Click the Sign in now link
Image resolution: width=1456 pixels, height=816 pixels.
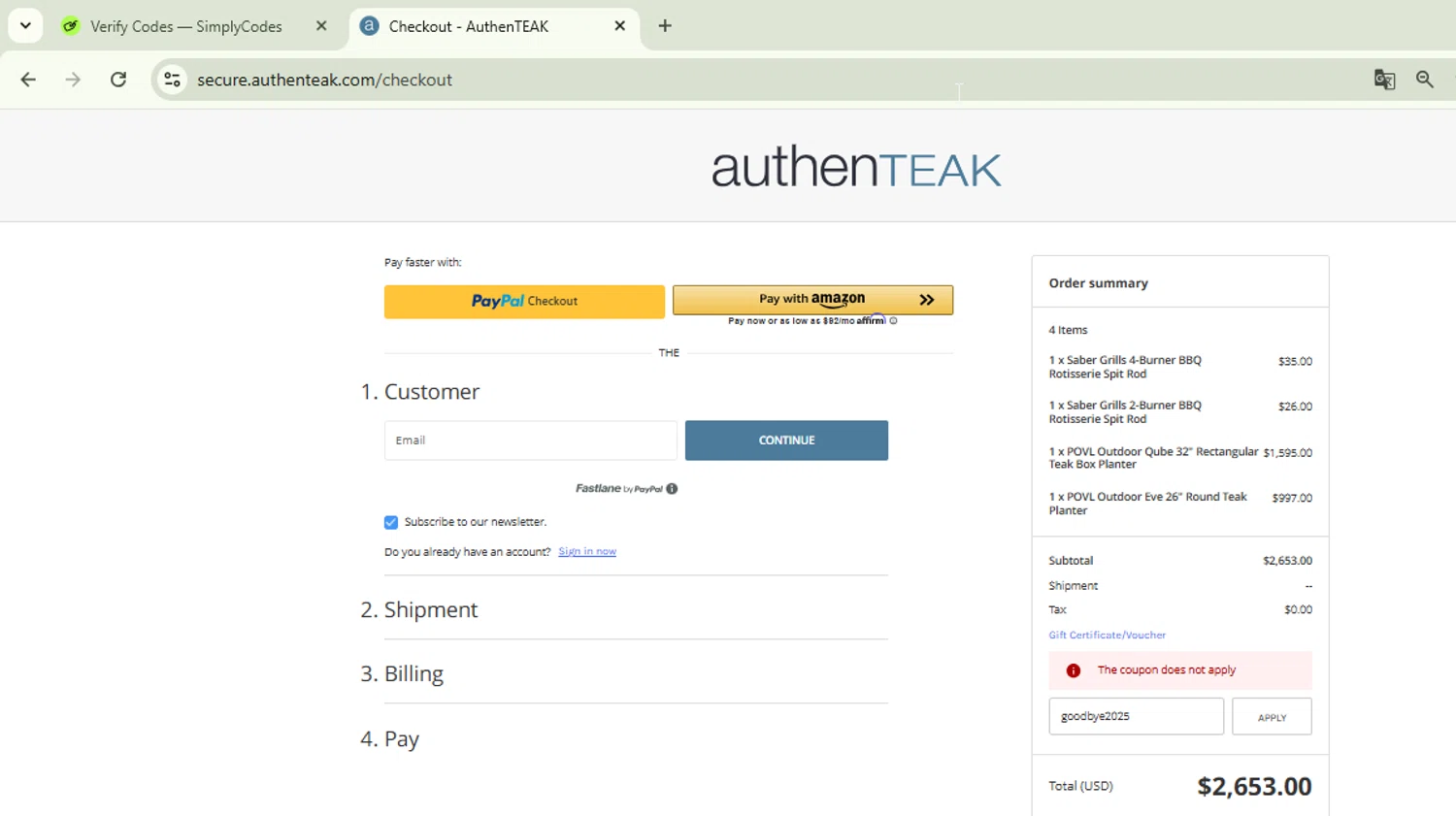tap(587, 552)
